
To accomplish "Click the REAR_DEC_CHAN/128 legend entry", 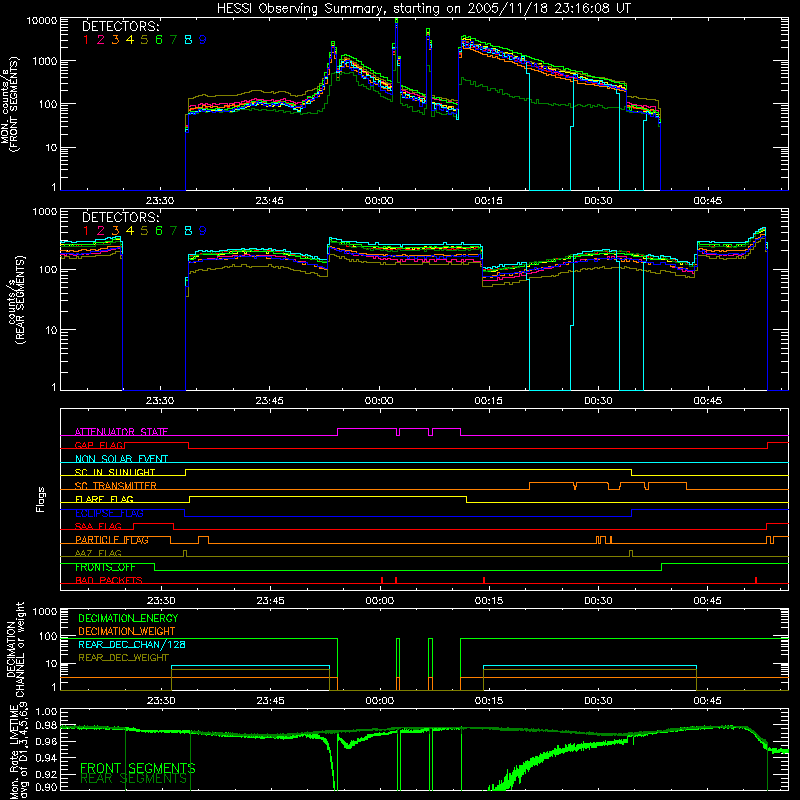I will [132, 644].
